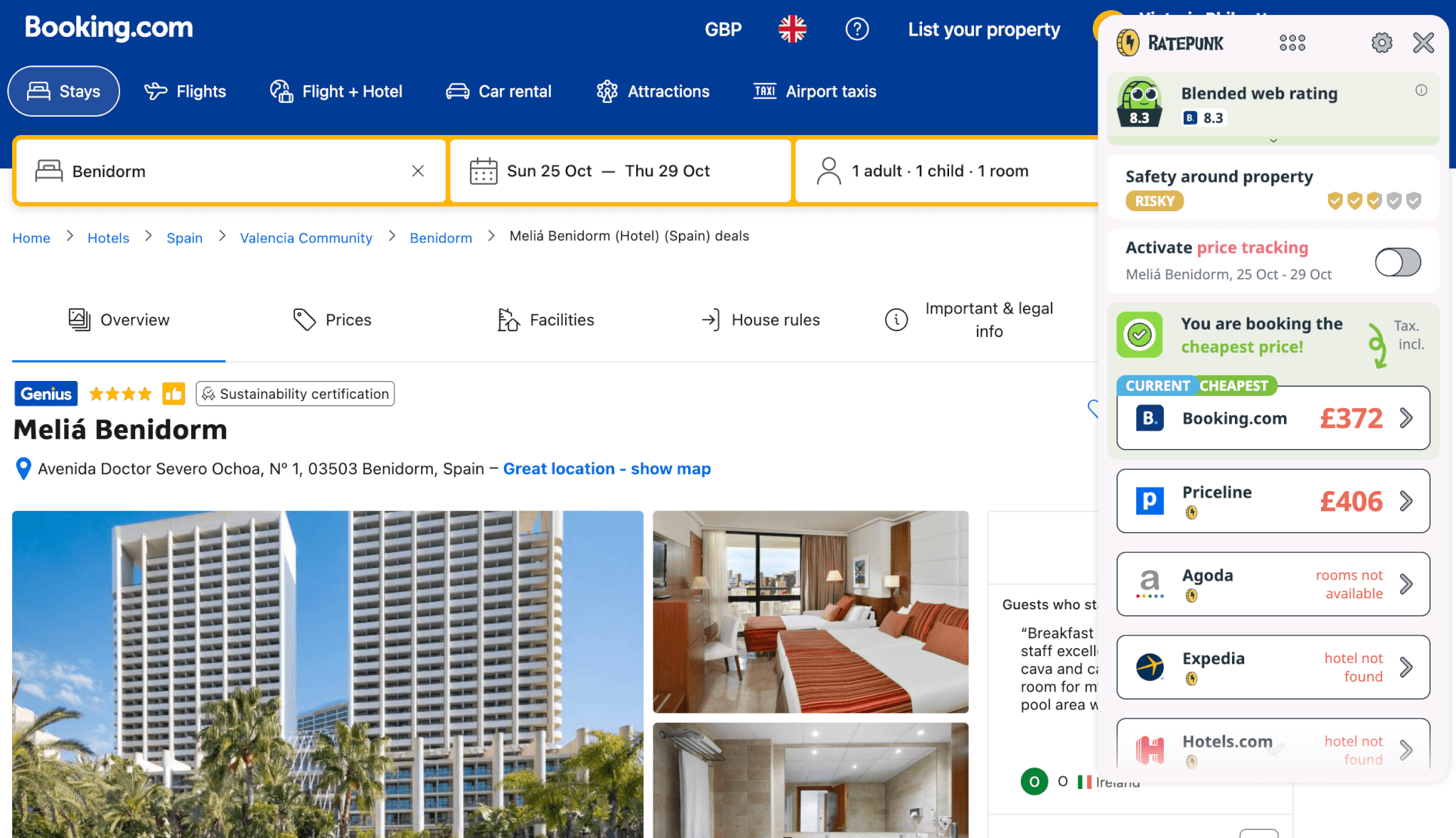The width and height of the screenshot is (1456, 838).
Task: Select the Stays tab
Action: point(64,91)
